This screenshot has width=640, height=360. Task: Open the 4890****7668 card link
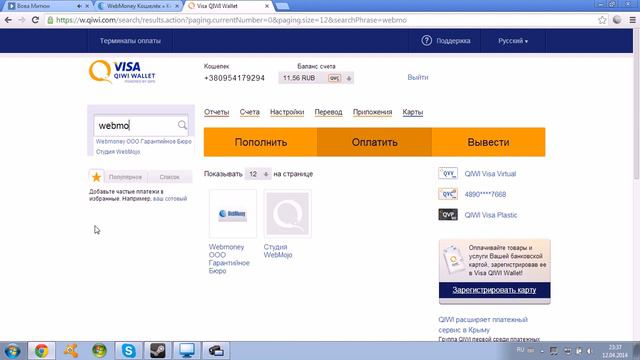coord(485,194)
